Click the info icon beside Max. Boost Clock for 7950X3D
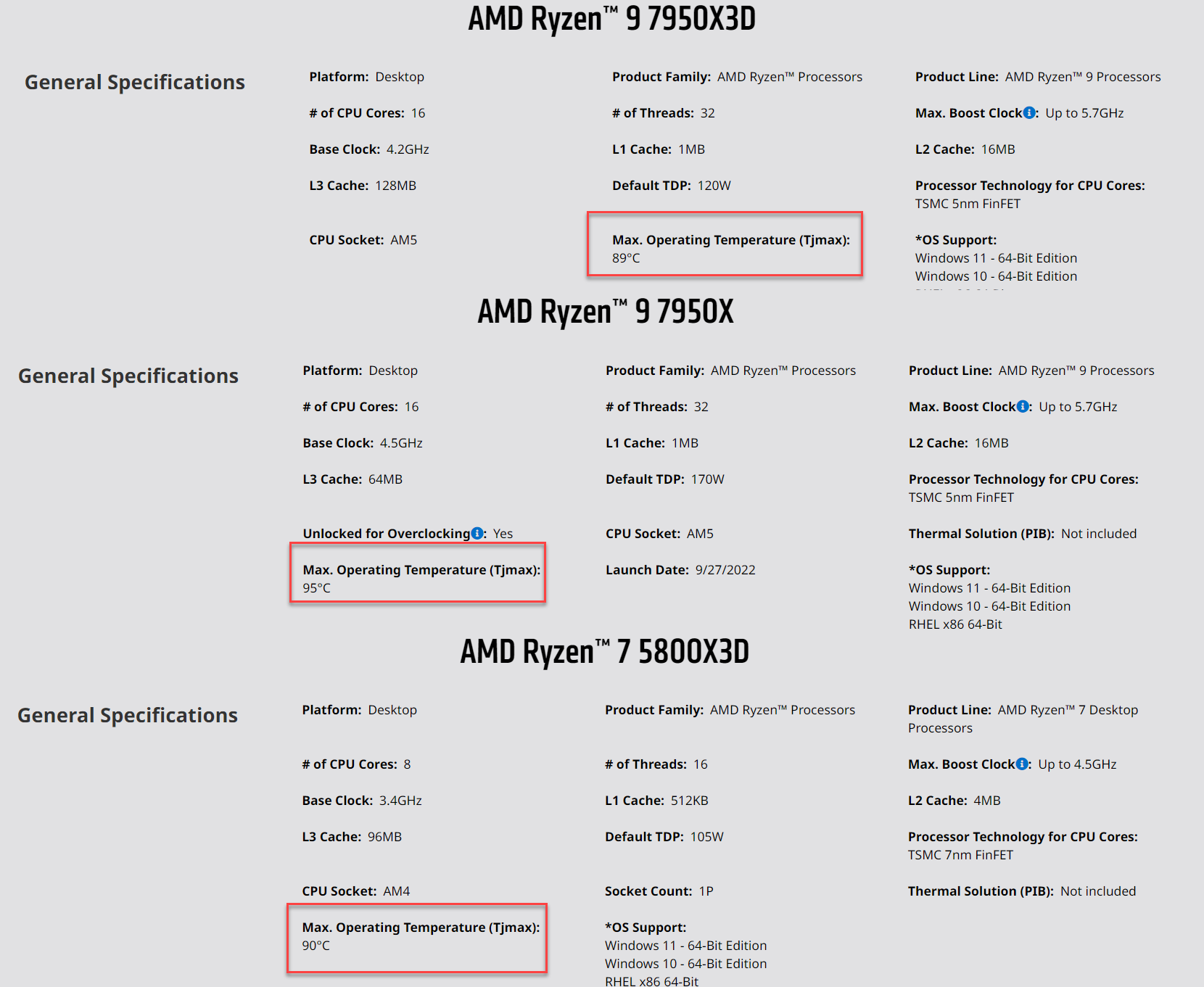The image size is (1204, 987). [1031, 112]
